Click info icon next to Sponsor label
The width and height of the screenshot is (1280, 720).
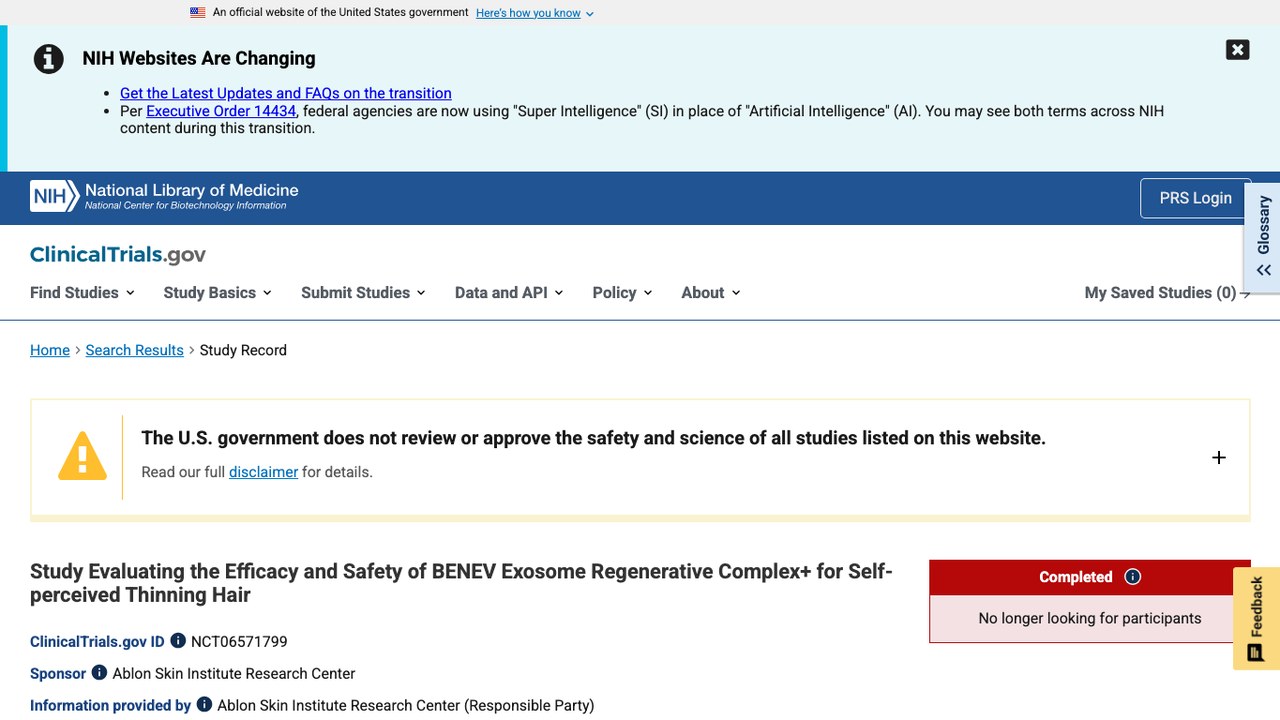pyautogui.click(x=99, y=673)
